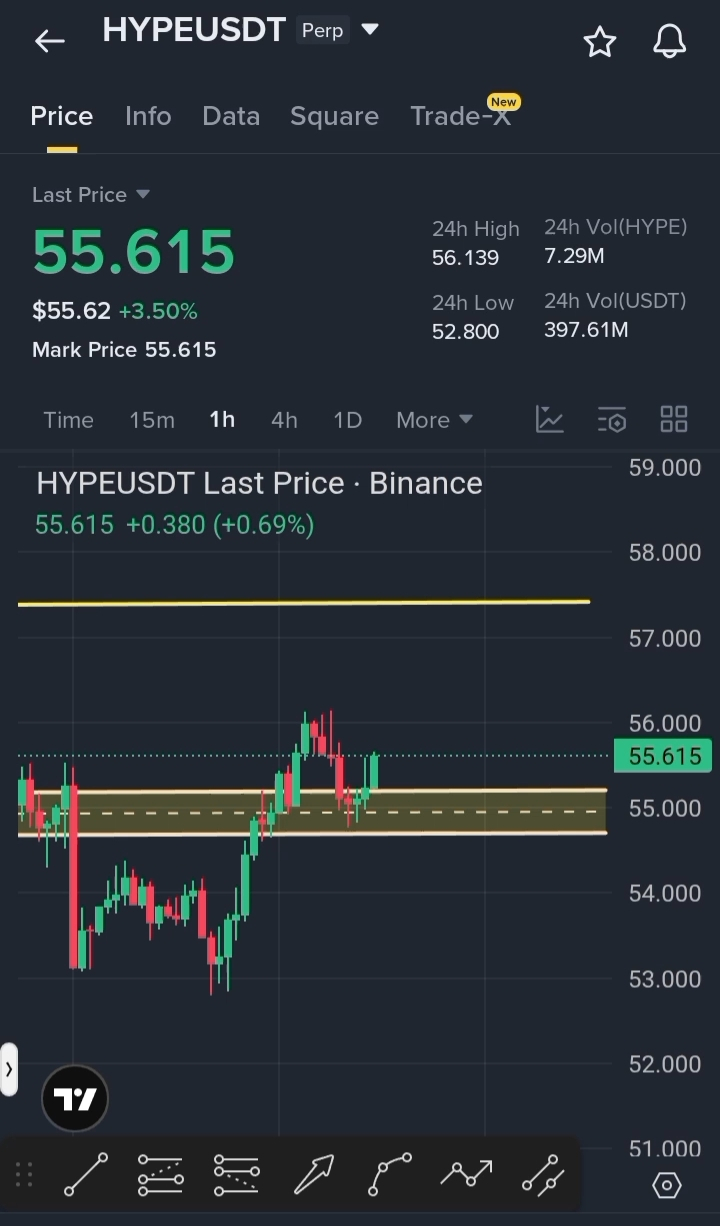
Task: Click the yellow shaded support zone
Action: coord(312,812)
